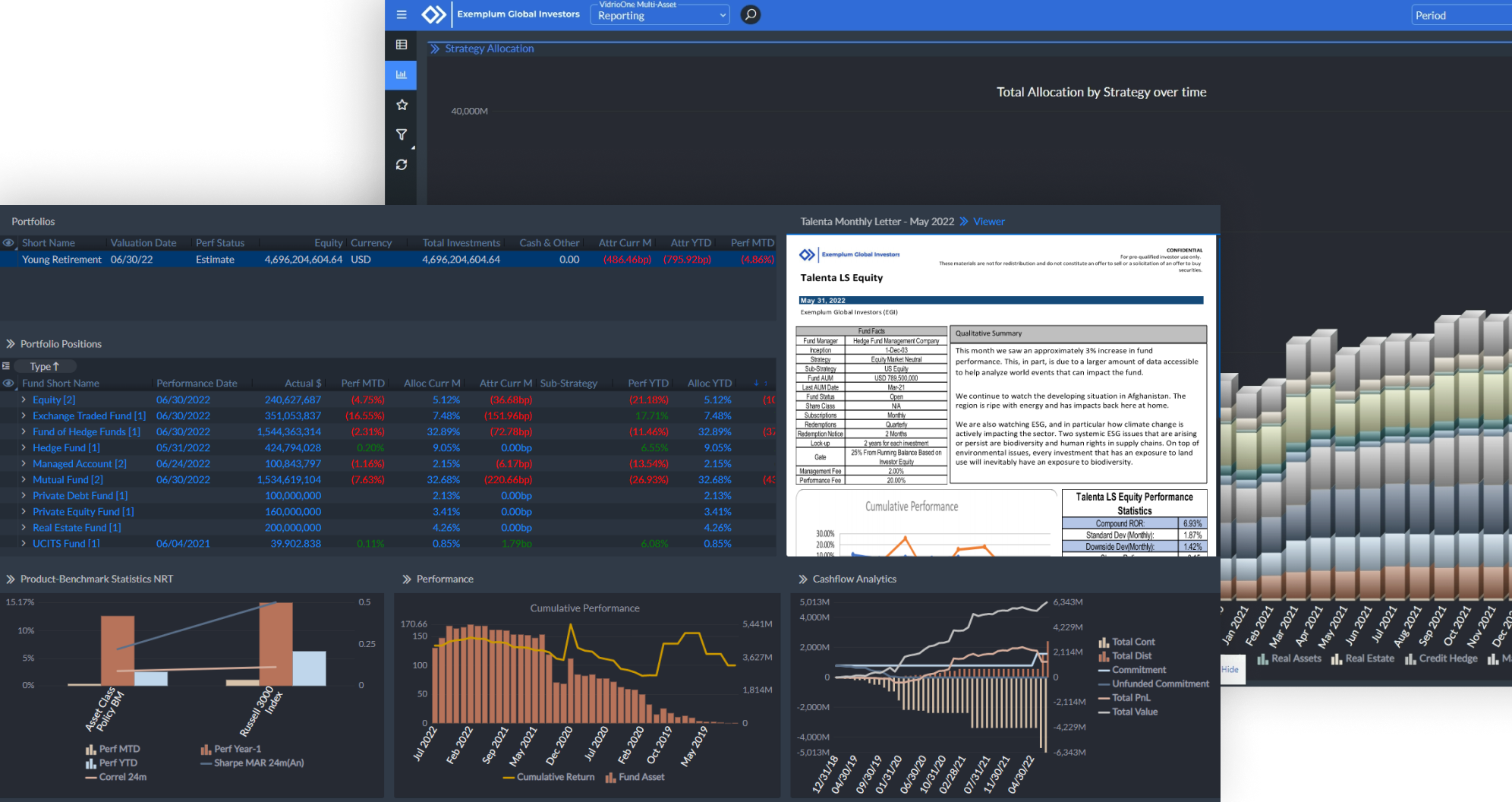Toggle Total PnL series in legend
1512x802 pixels.
point(1125,697)
